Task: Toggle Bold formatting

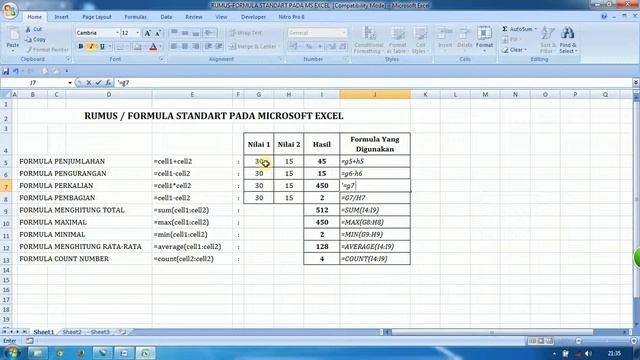Action: point(81,47)
